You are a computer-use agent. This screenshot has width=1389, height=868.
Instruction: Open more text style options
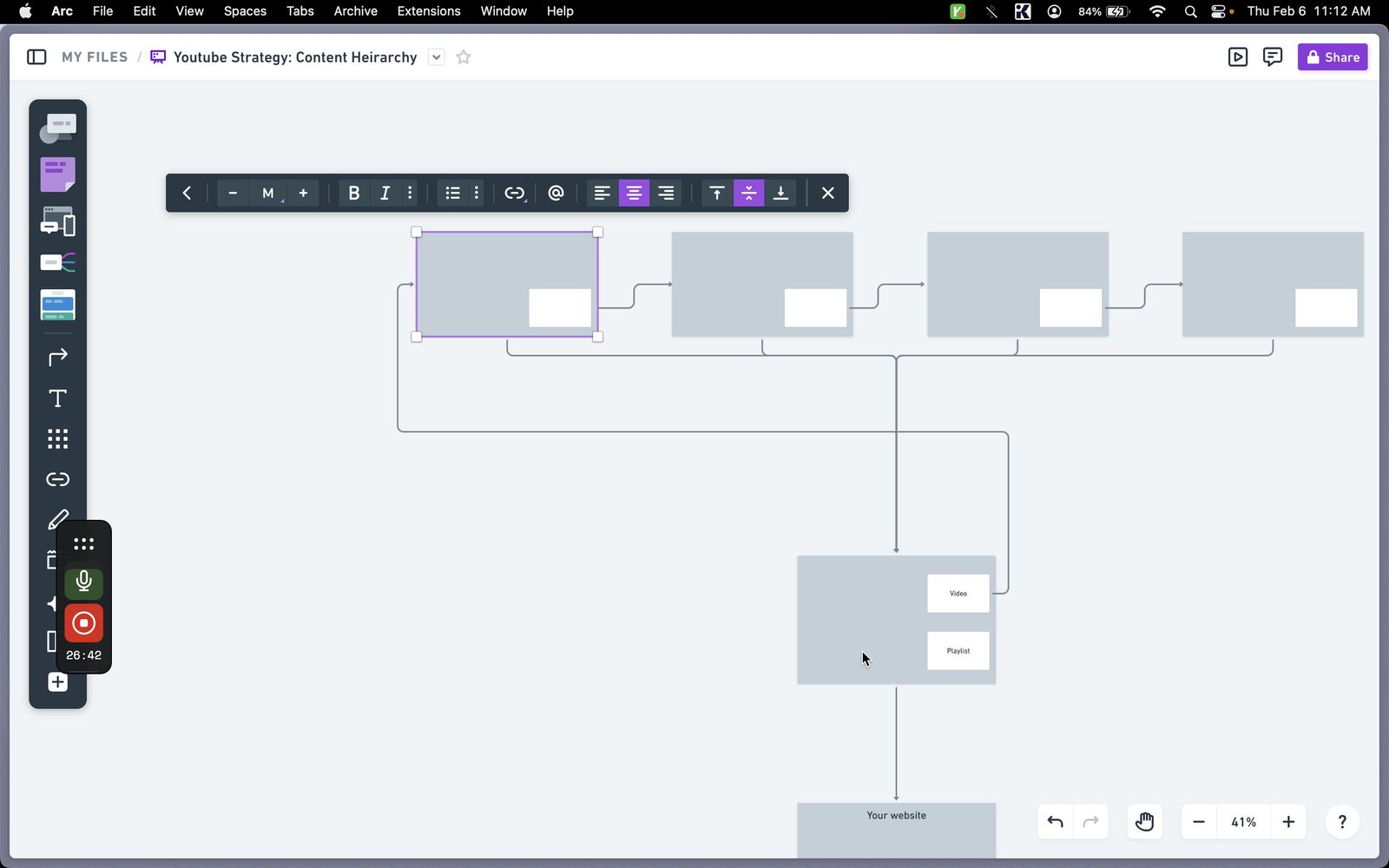410,193
